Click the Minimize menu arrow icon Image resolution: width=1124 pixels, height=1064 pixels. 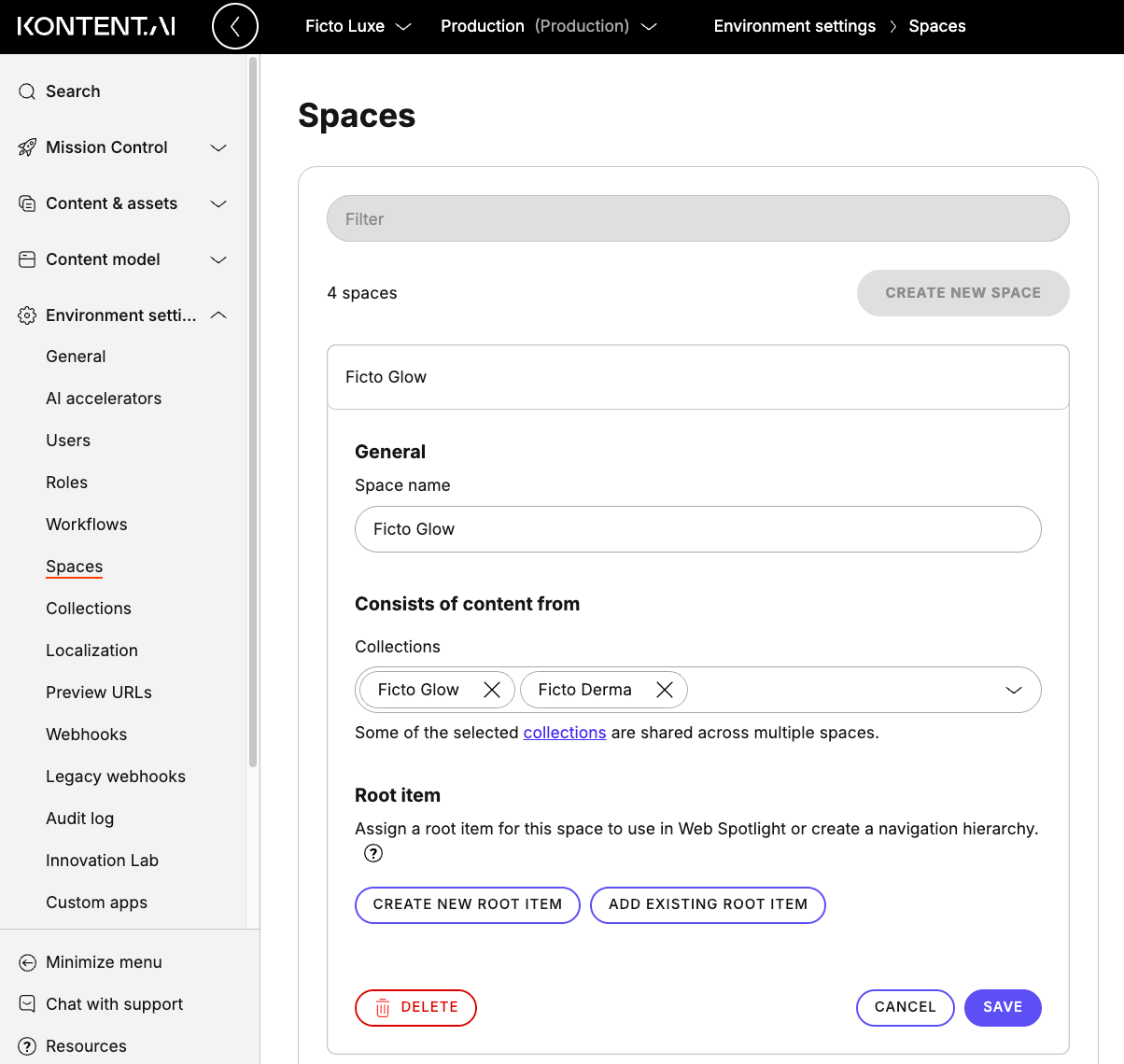27,962
